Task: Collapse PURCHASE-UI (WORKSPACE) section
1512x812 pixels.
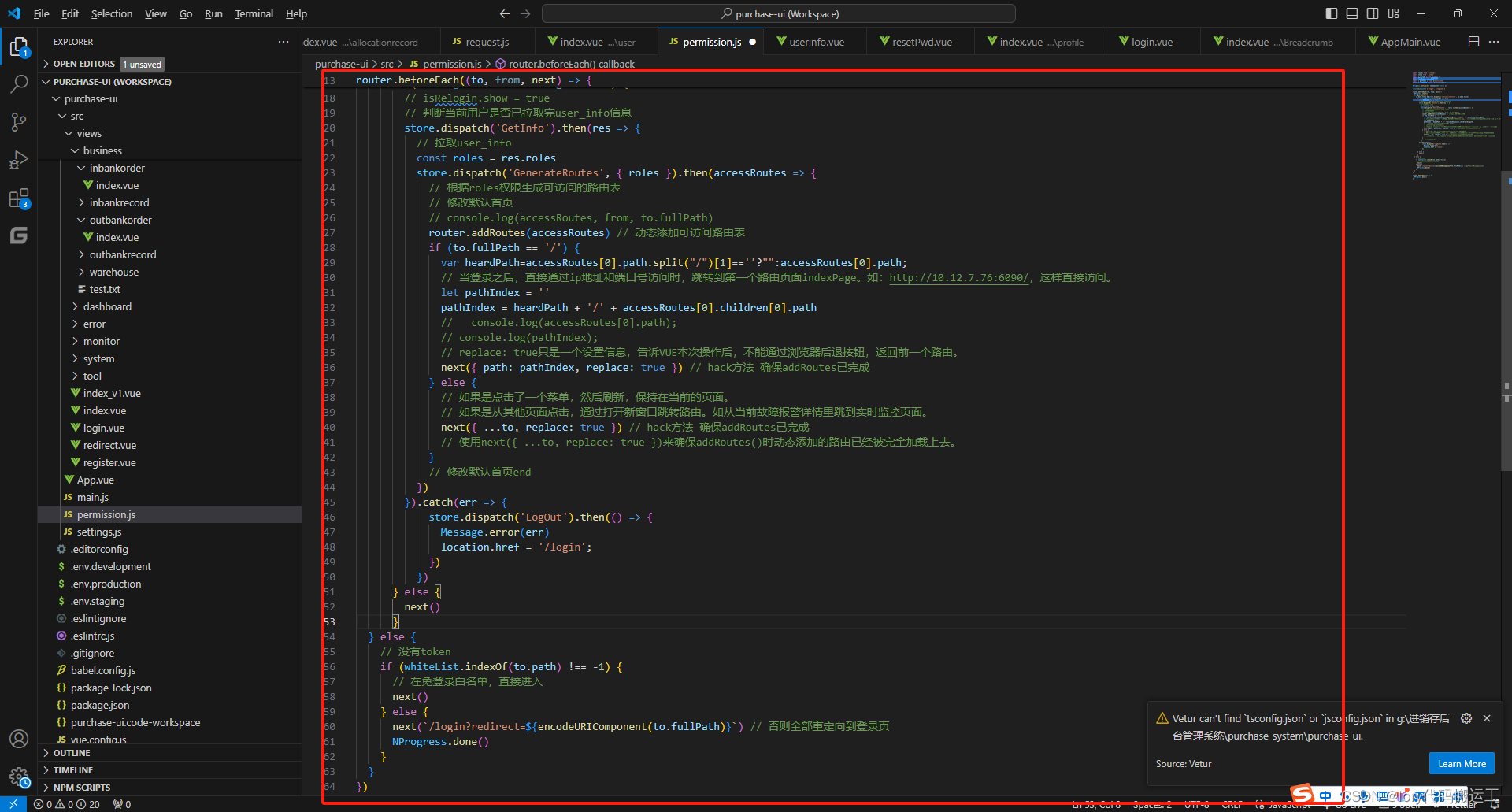Action: click(x=113, y=82)
